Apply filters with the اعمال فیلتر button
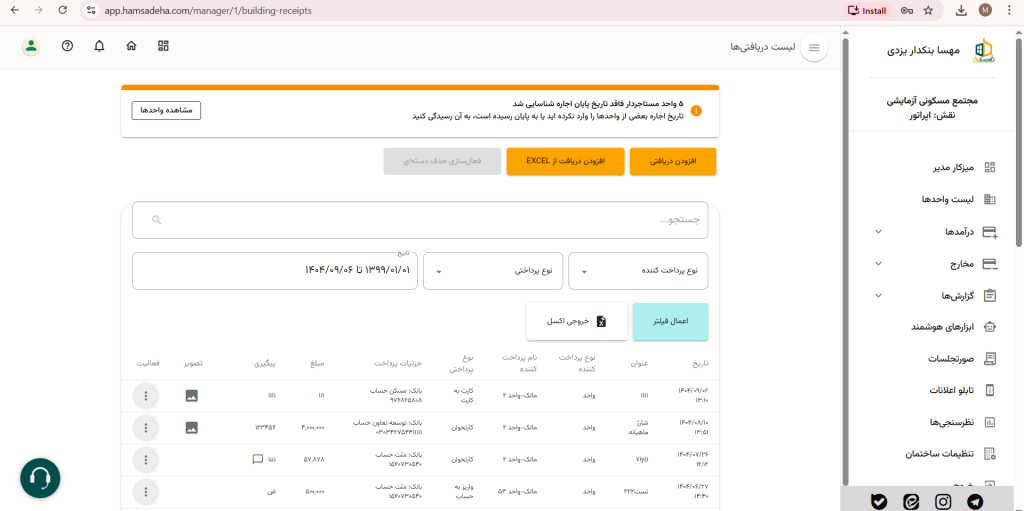The width and height of the screenshot is (1024, 511). tap(671, 321)
